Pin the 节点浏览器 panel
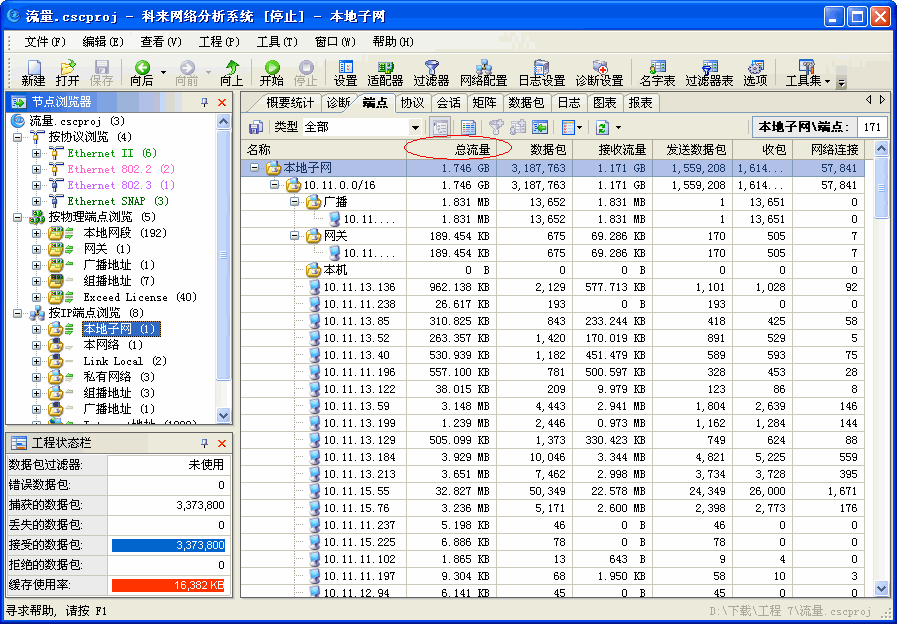The image size is (897, 624). pos(205,102)
